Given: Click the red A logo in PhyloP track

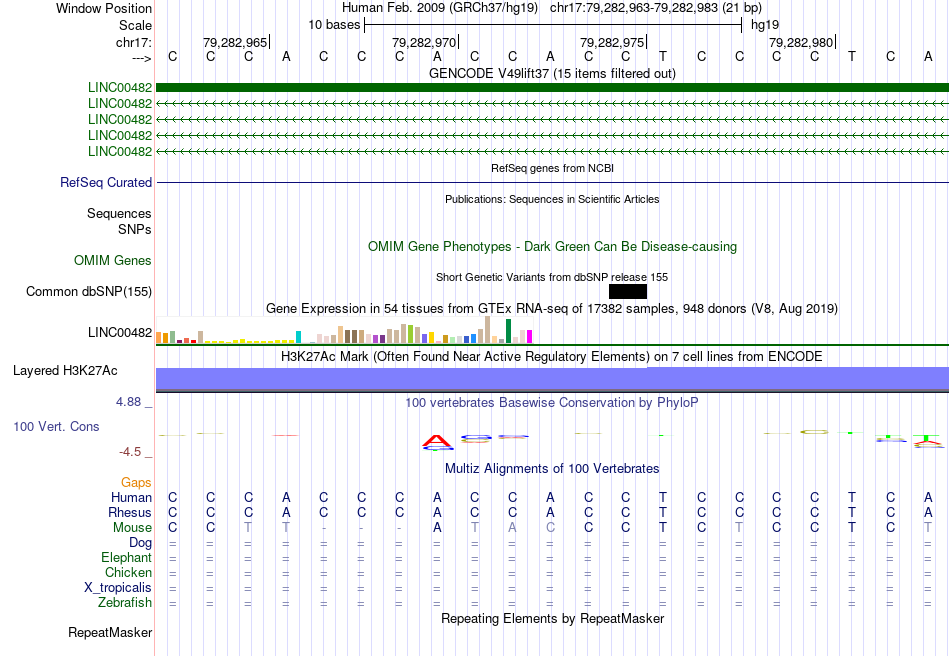Looking at the screenshot, I should (x=437, y=442).
